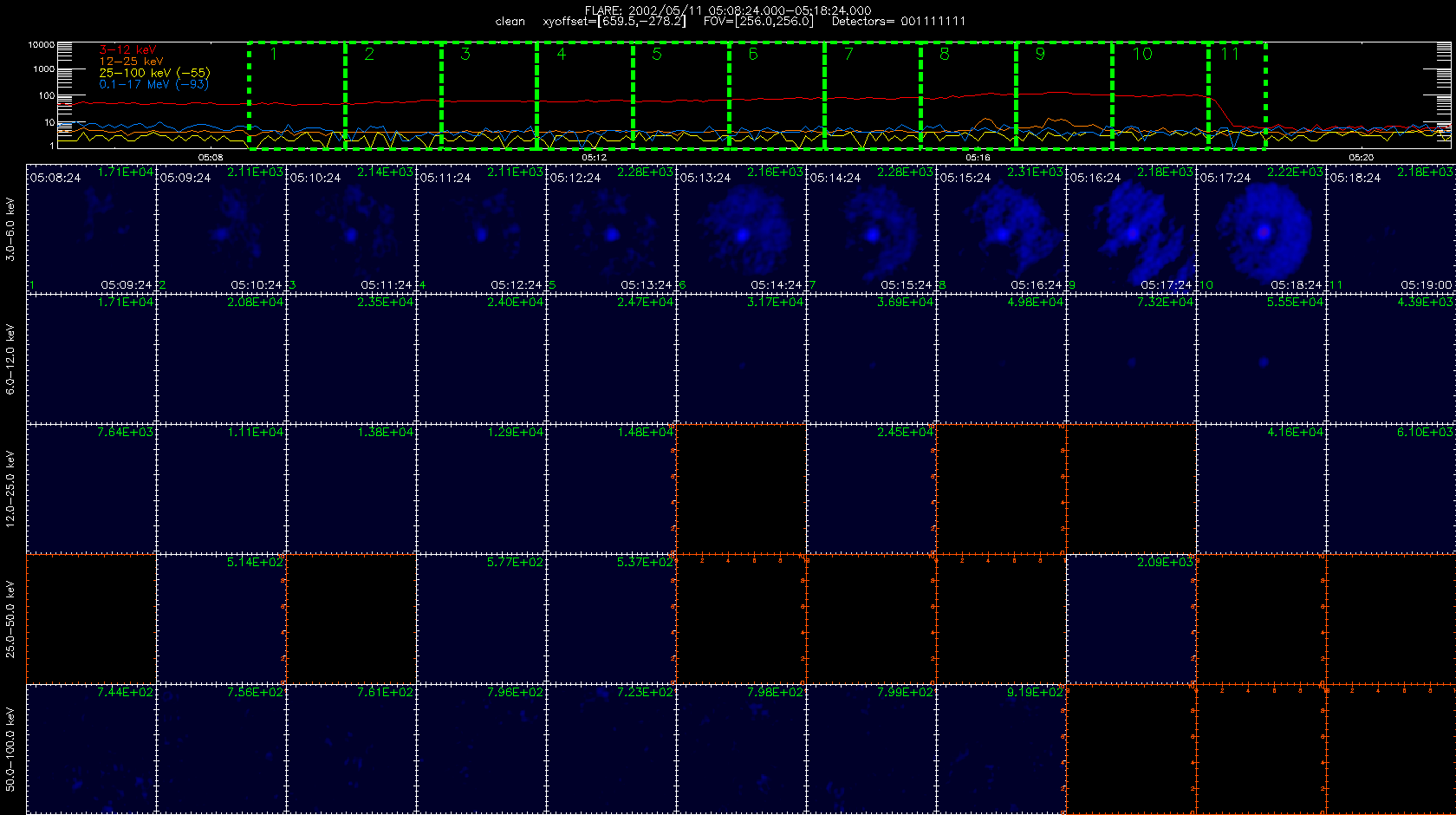Click the '7.64E+03' peak value
Viewport: 1456px width, 815px height.
(125, 433)
